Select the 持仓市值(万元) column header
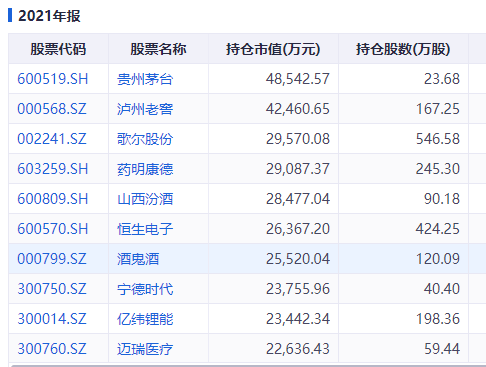This screenshot has height=367, width=486. click(x=273, y=49)
